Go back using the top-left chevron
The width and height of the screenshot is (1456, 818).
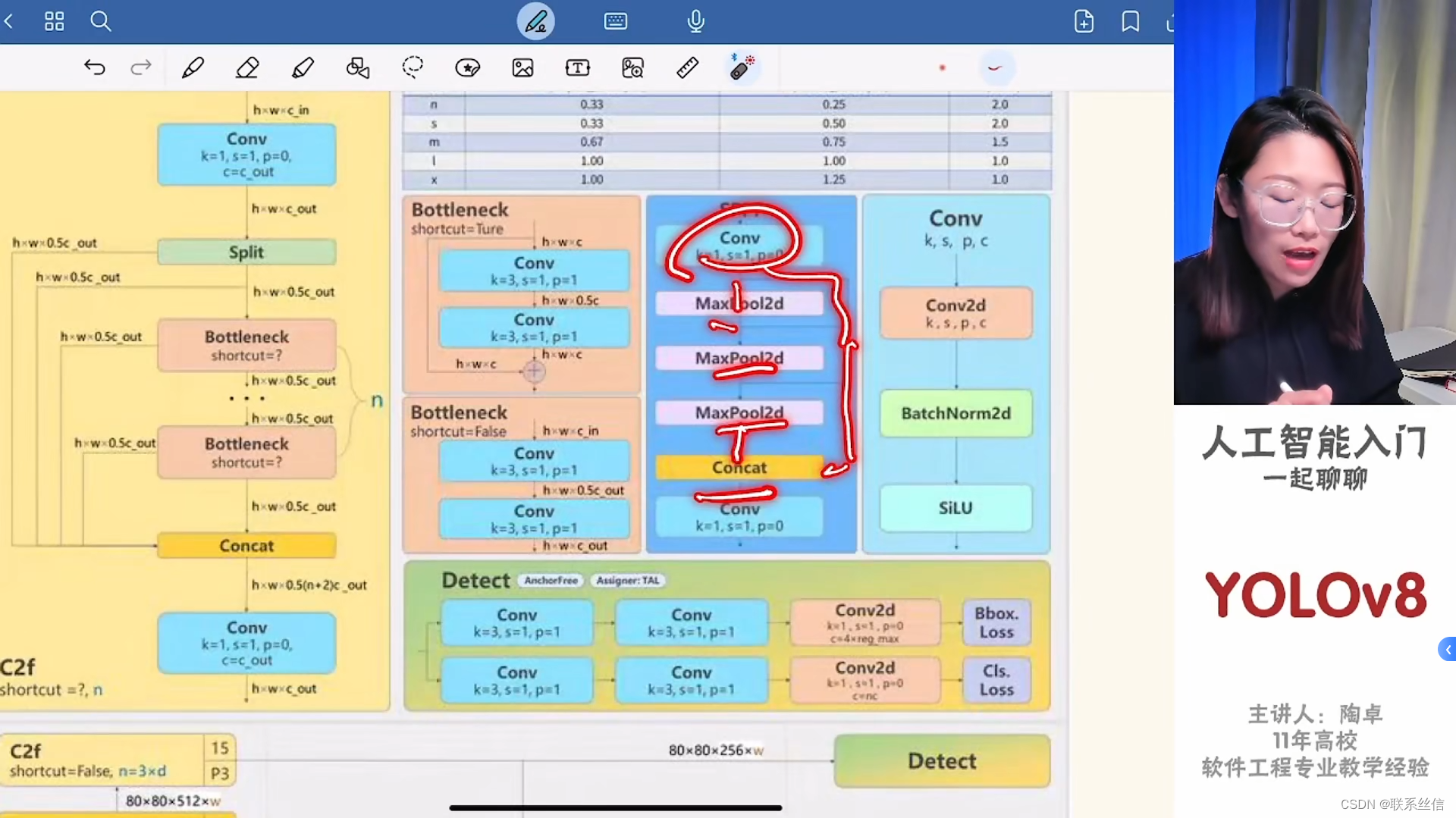[x=9, y=21]
